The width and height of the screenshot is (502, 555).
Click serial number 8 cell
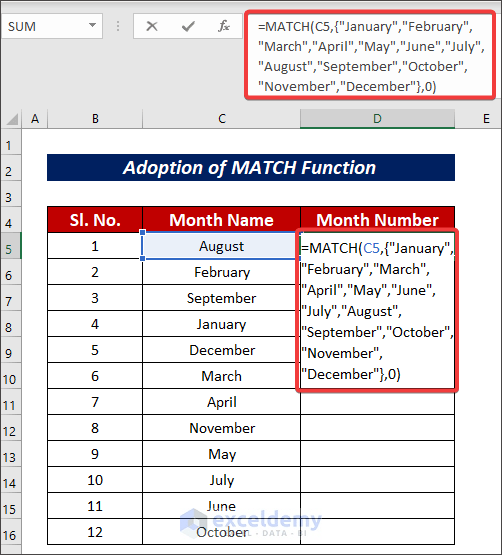pyautogui.click(x=95, y=428)
